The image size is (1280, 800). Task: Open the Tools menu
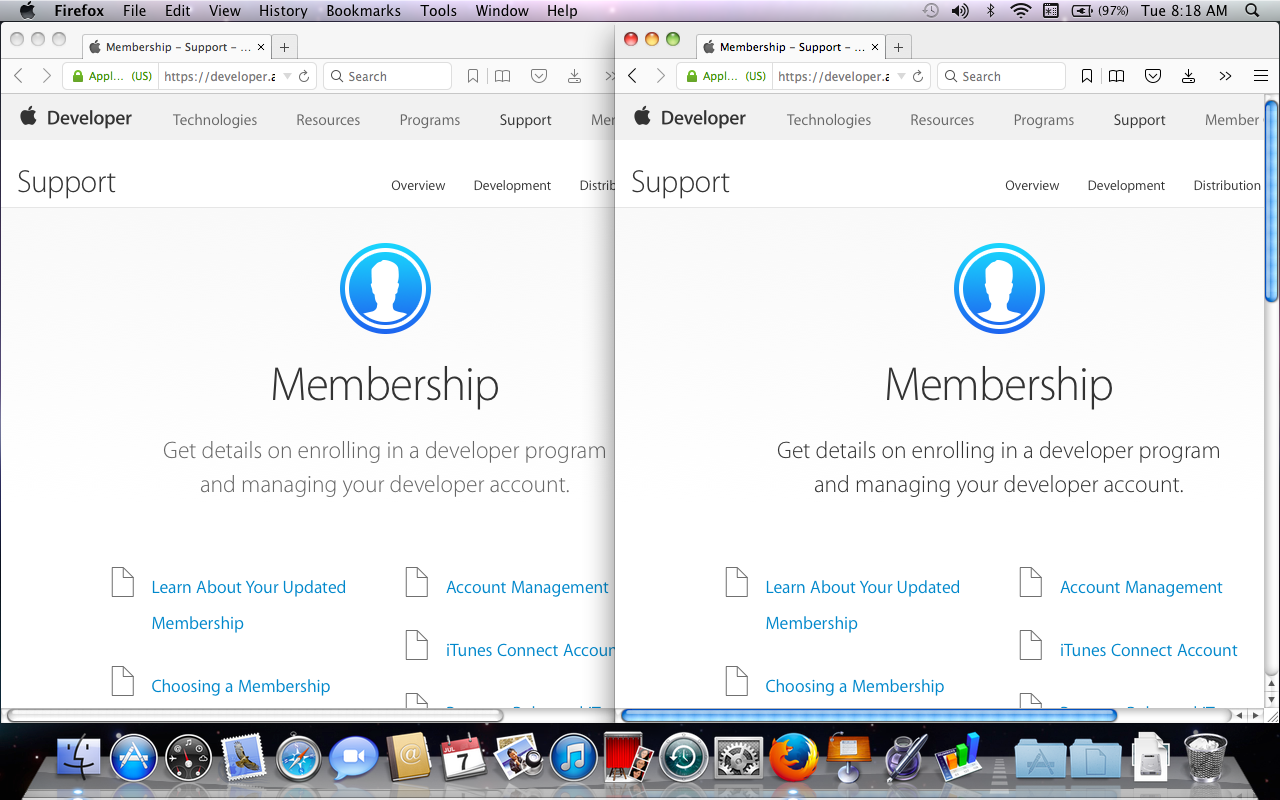tap(438, 11)
